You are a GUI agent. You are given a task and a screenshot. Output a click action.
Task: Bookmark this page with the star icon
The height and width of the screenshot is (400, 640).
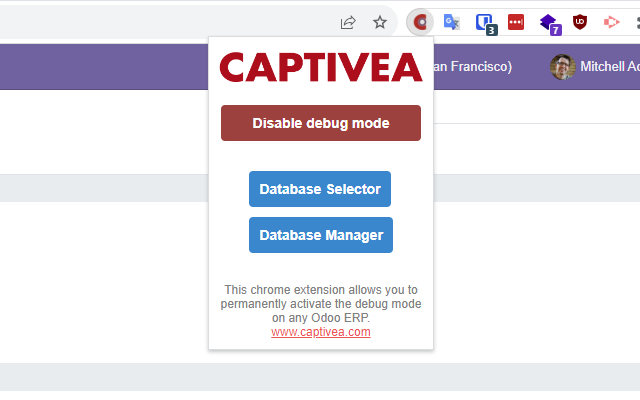pyautogui.click(x=380, y=22)
